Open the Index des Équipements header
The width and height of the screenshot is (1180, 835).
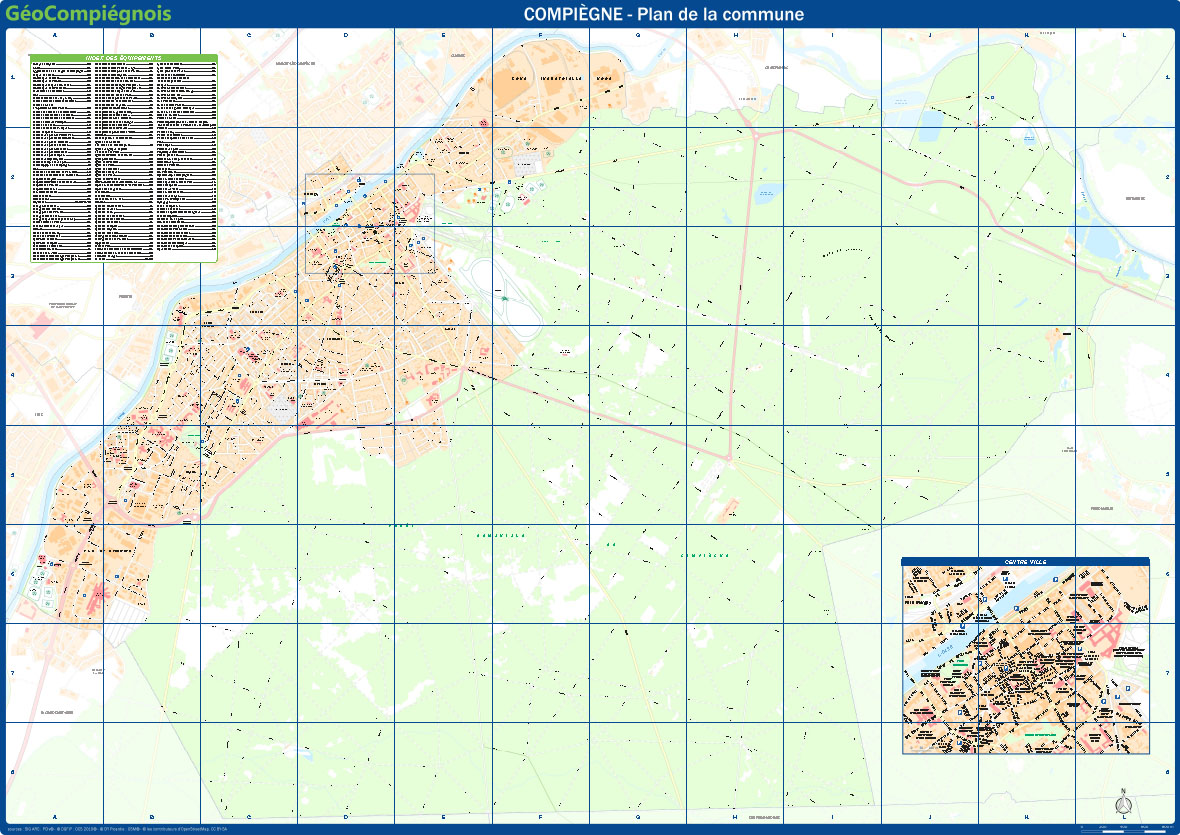tap(124, 58)
